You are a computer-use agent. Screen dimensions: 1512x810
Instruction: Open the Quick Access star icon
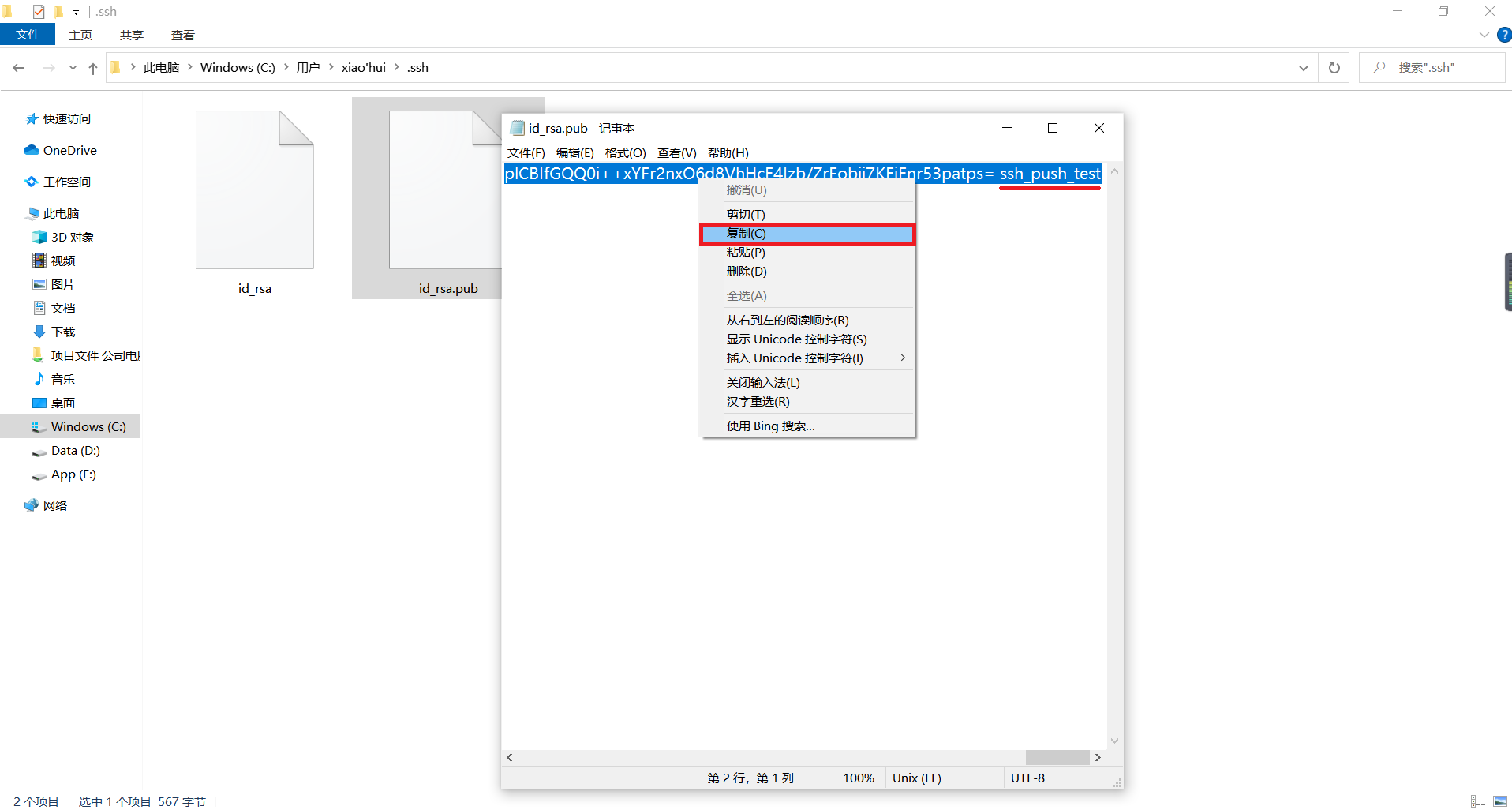[32, 119]
